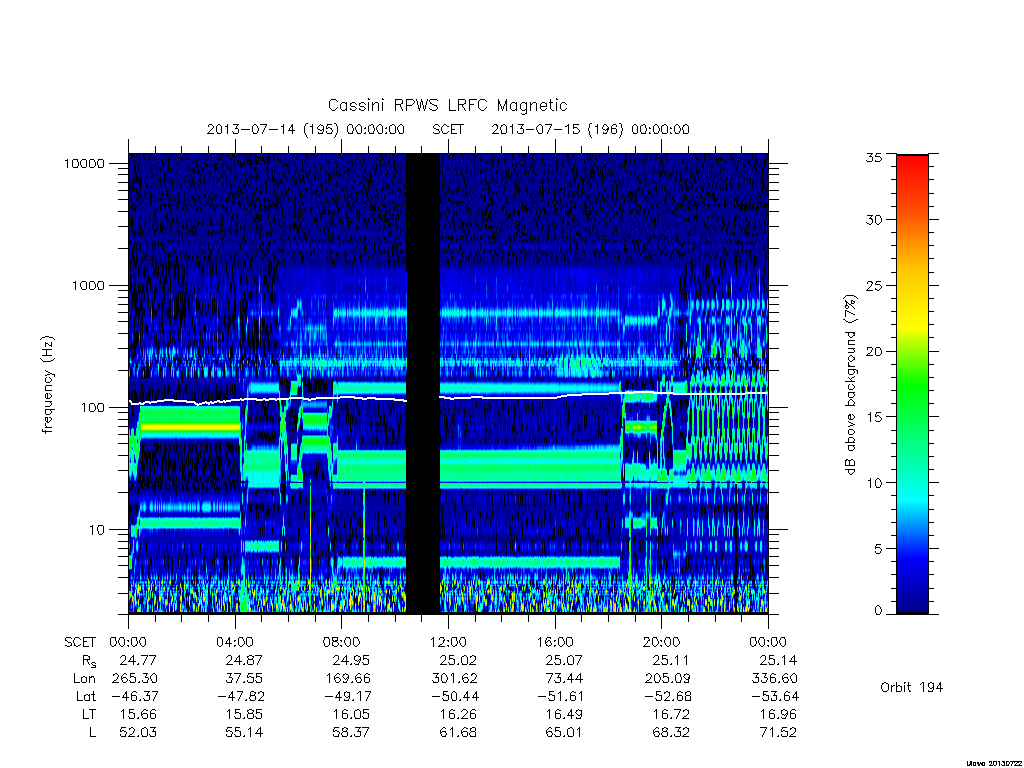Click the Rs value 24.77
The image size is (1024, 768).
tap(138, 660)
